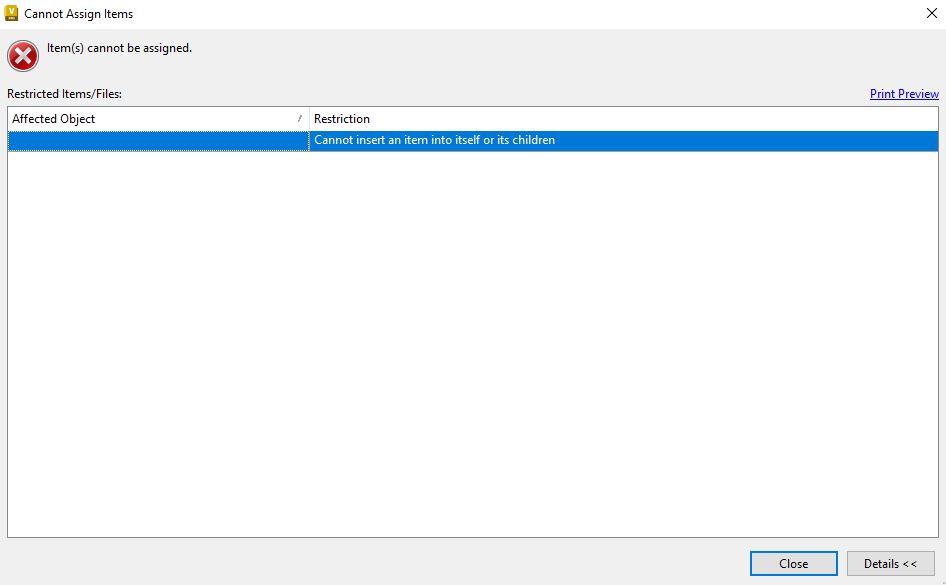The width and height of the screenshot is (946, 585).
Task: Click the Affected Object header label
Action: (53, 118)
